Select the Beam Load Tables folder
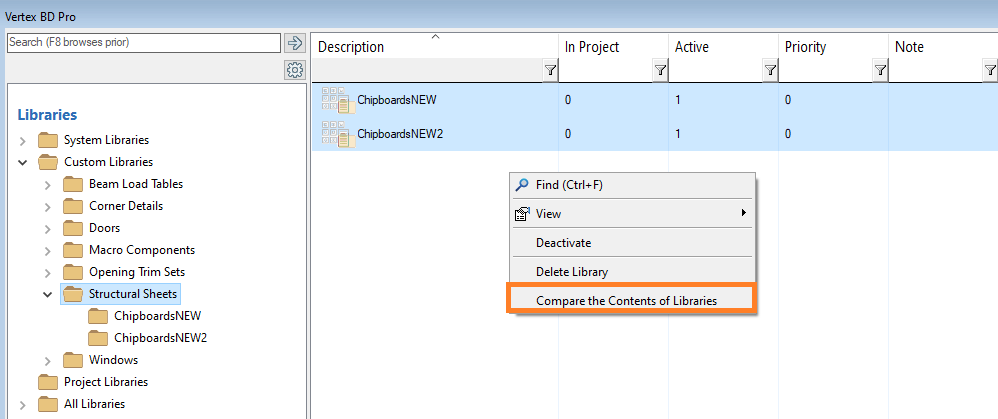 tap(135, 184)
